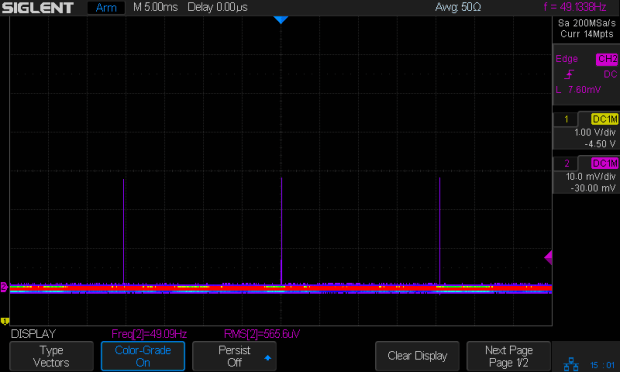Click the M 5.00ms timebase readout

pos(155,7)
